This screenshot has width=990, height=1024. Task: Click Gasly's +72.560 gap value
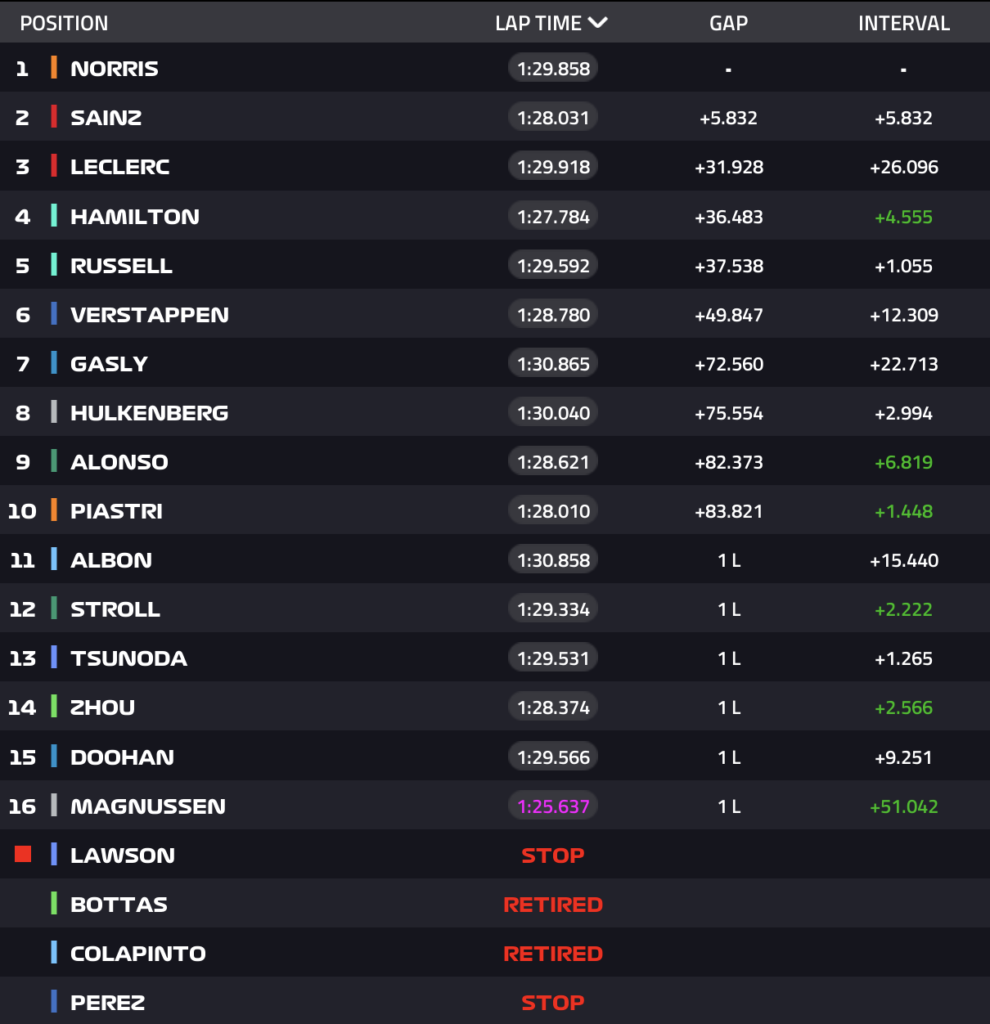(728, 364)
